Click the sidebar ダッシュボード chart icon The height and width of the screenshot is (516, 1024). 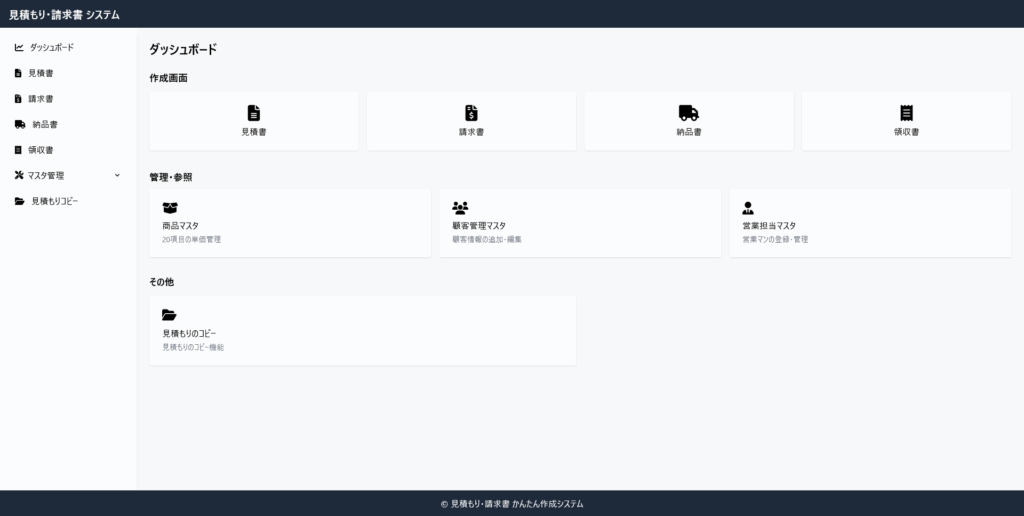[x=19, y=47]
